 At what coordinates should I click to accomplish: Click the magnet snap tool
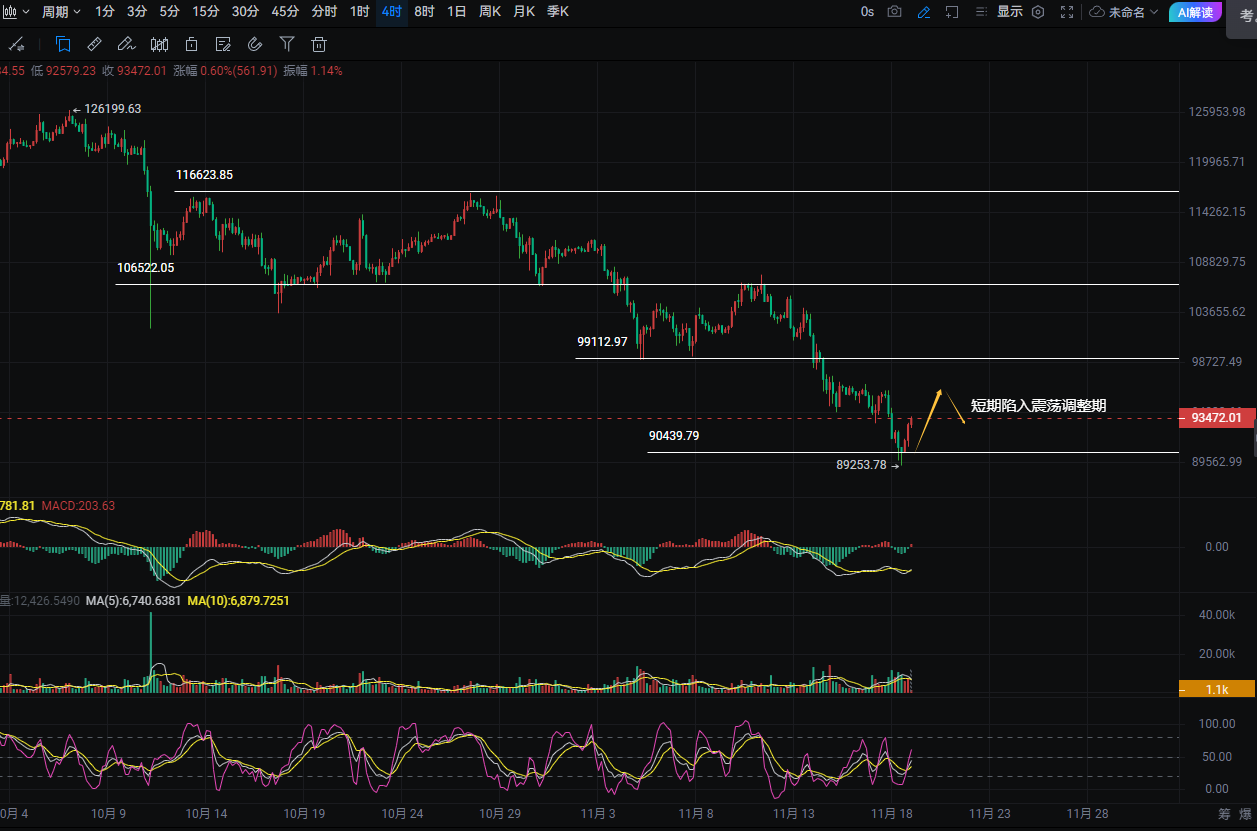[255, 44]
